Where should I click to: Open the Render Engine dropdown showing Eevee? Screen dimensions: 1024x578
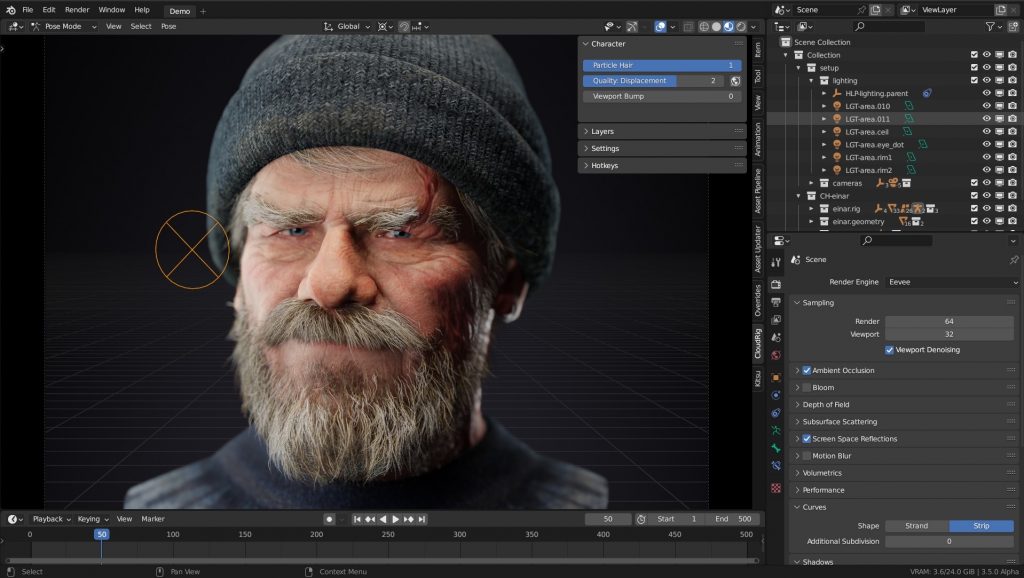click(950, 281)
